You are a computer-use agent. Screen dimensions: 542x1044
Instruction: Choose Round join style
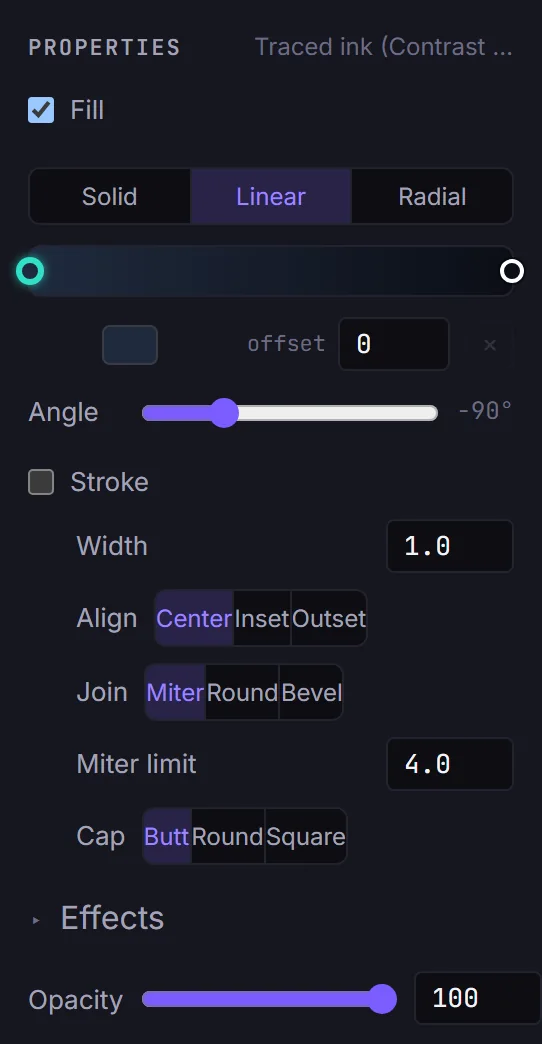[242, 692]
